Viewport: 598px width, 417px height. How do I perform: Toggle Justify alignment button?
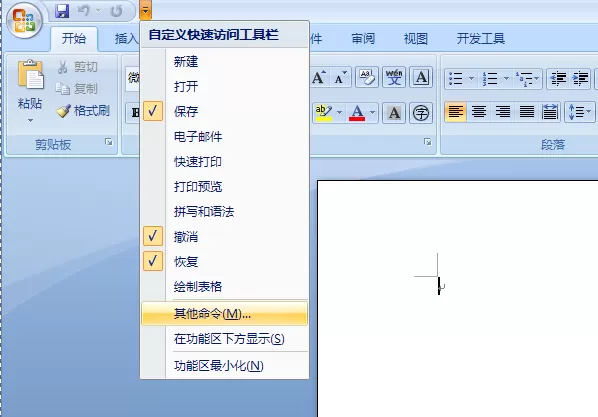tap(527, 112)
